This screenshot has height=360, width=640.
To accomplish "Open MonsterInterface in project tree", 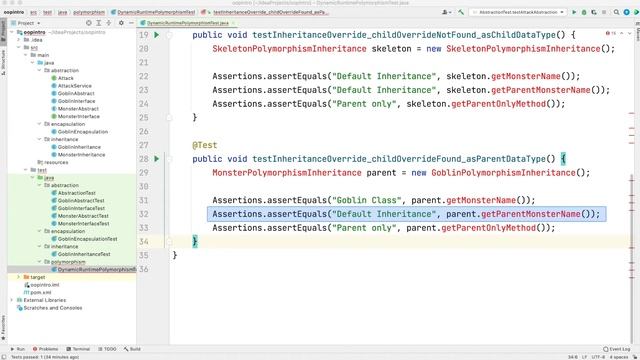I will pyautogui.click(x=76, y=117).
